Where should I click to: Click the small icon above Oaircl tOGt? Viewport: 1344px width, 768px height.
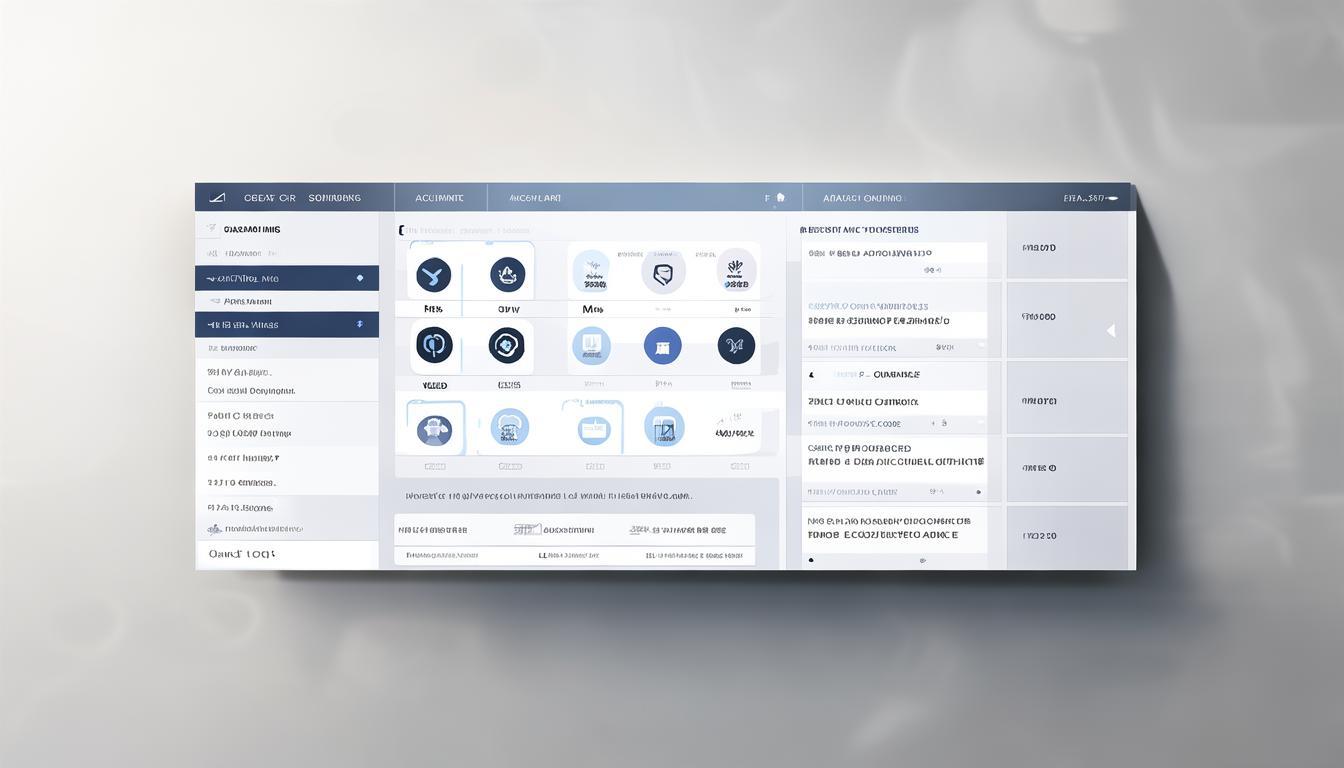click(214, 529)
